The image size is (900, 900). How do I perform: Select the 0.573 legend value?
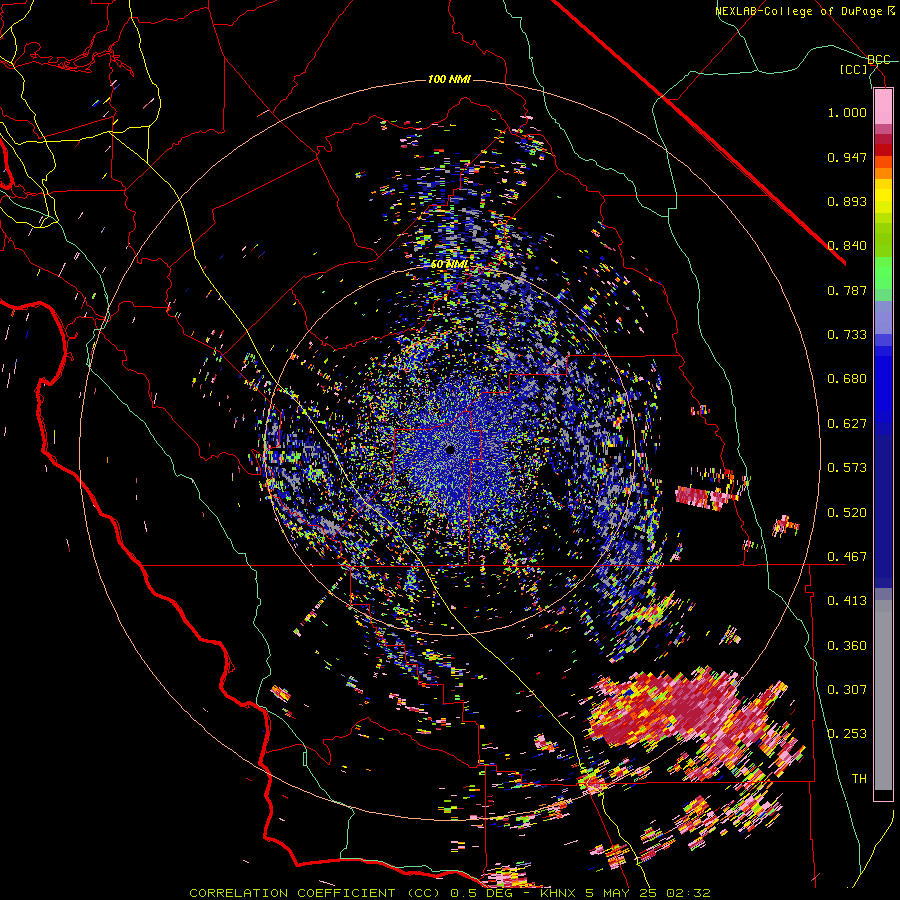pos(847,468)
